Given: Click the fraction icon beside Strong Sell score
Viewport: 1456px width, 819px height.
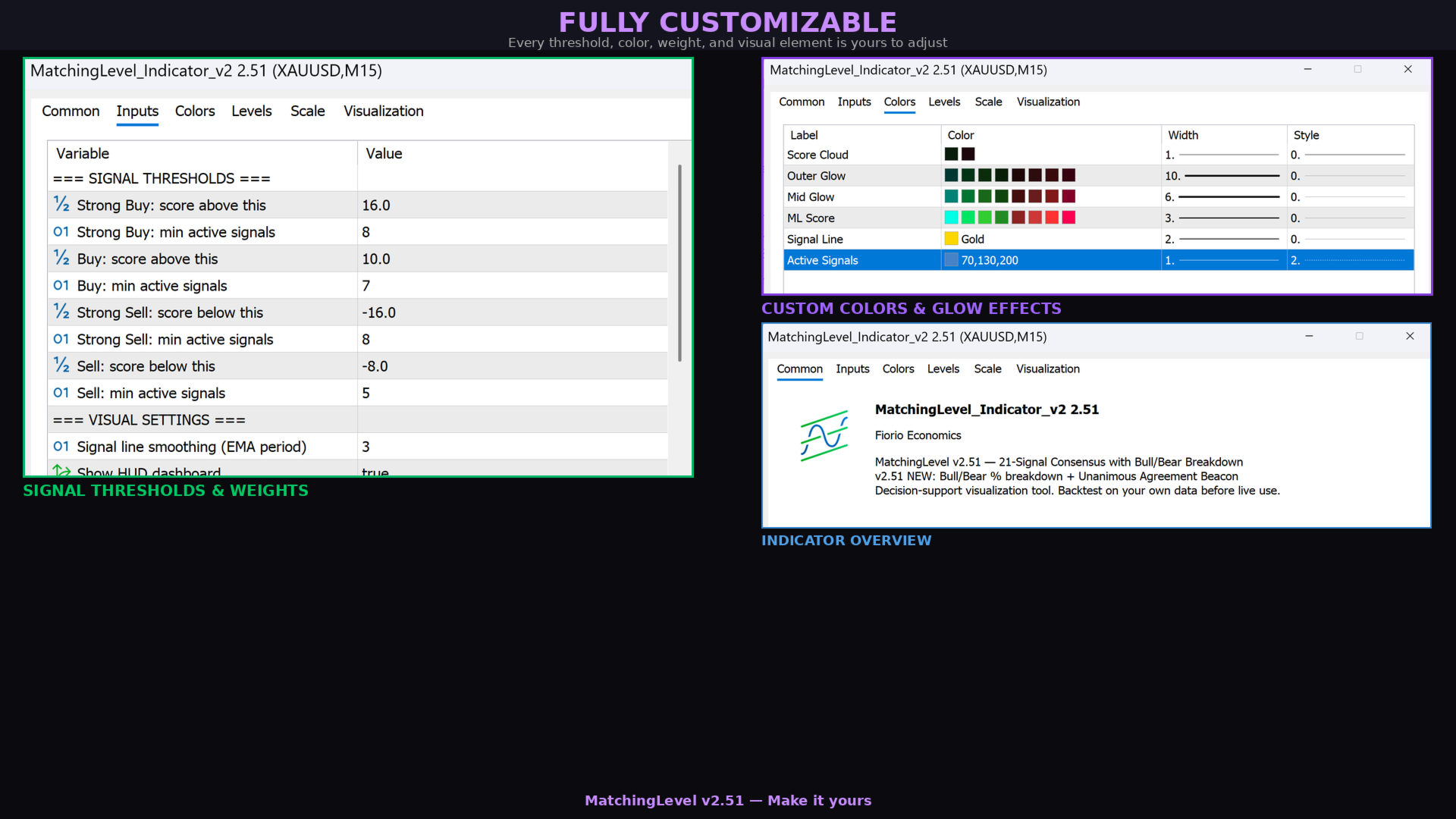Looking at the screenshot, I should 61,312.
